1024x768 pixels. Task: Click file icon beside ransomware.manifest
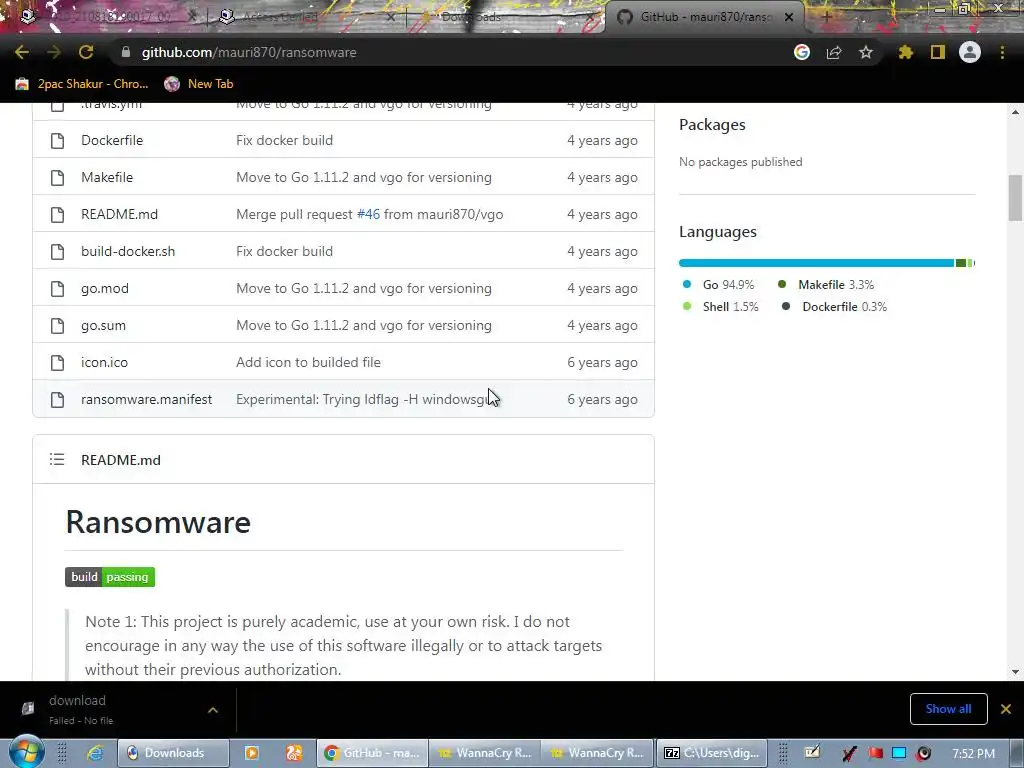tap(57, 400)
